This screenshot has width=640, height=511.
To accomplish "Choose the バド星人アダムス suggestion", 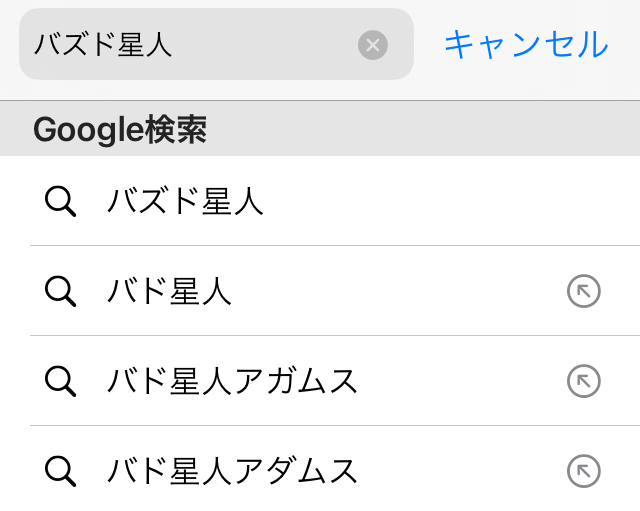I will [232, 470].
